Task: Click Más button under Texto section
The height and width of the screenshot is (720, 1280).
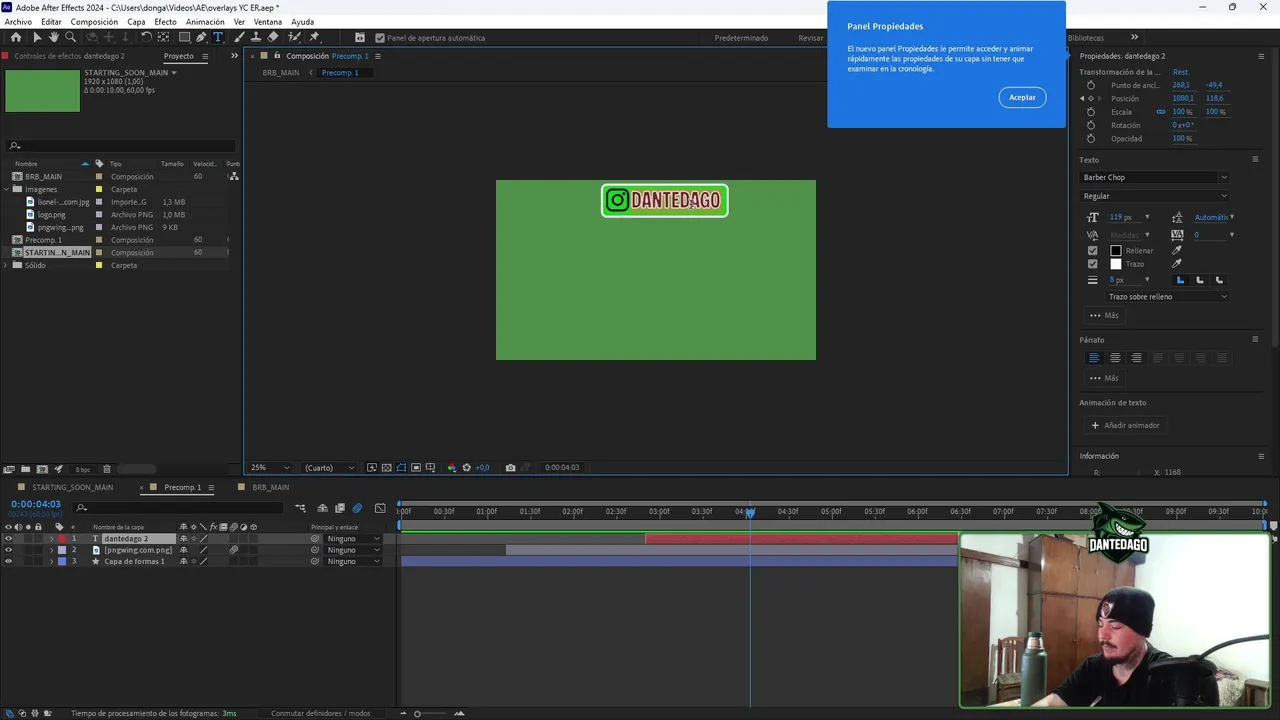Action: point(1104,315)
